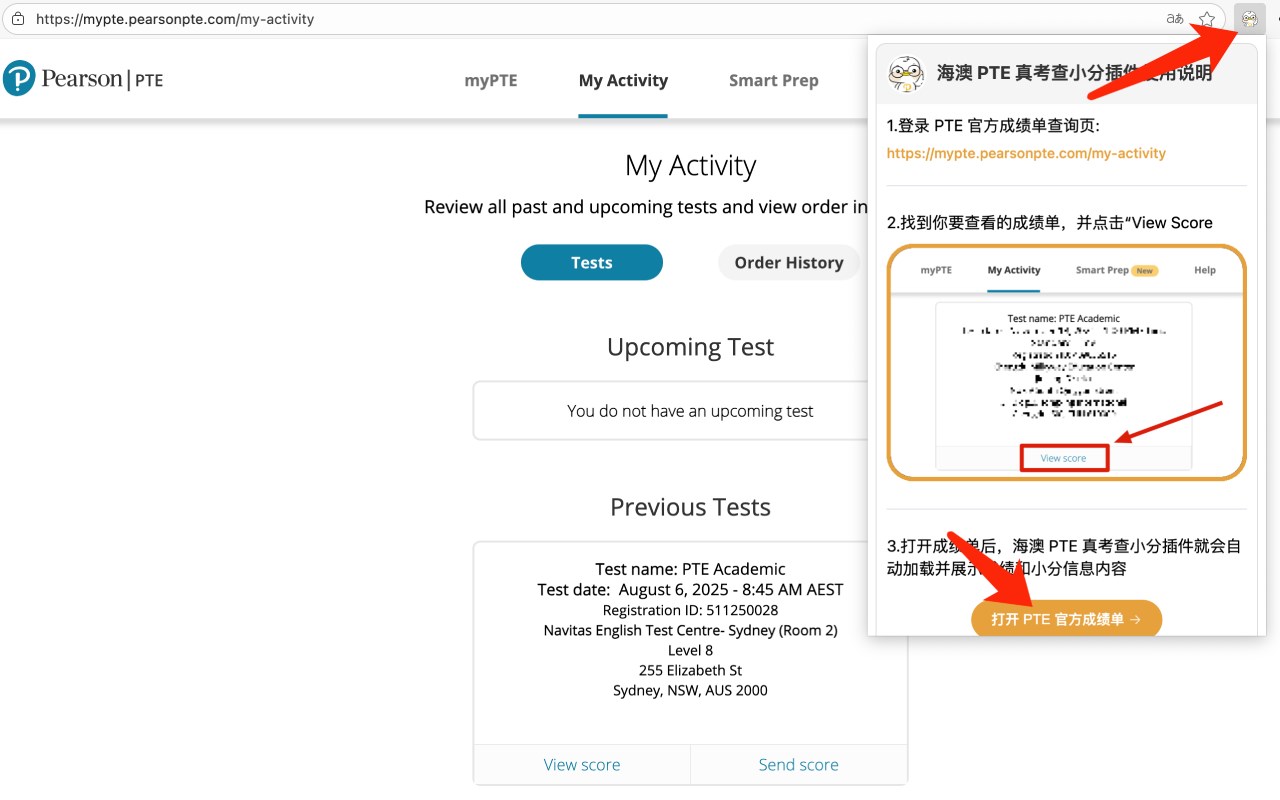Click the tutorial screenshot in extension popup
The height and width of the screenshot is (800, 1280).
click(x=1066, y=362)
